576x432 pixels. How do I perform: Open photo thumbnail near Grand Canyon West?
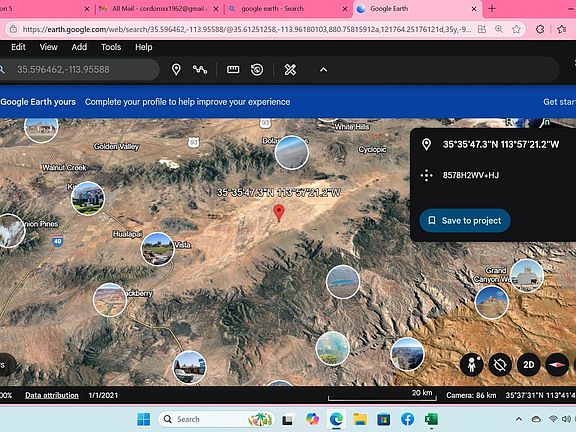[x=527, y=276]
